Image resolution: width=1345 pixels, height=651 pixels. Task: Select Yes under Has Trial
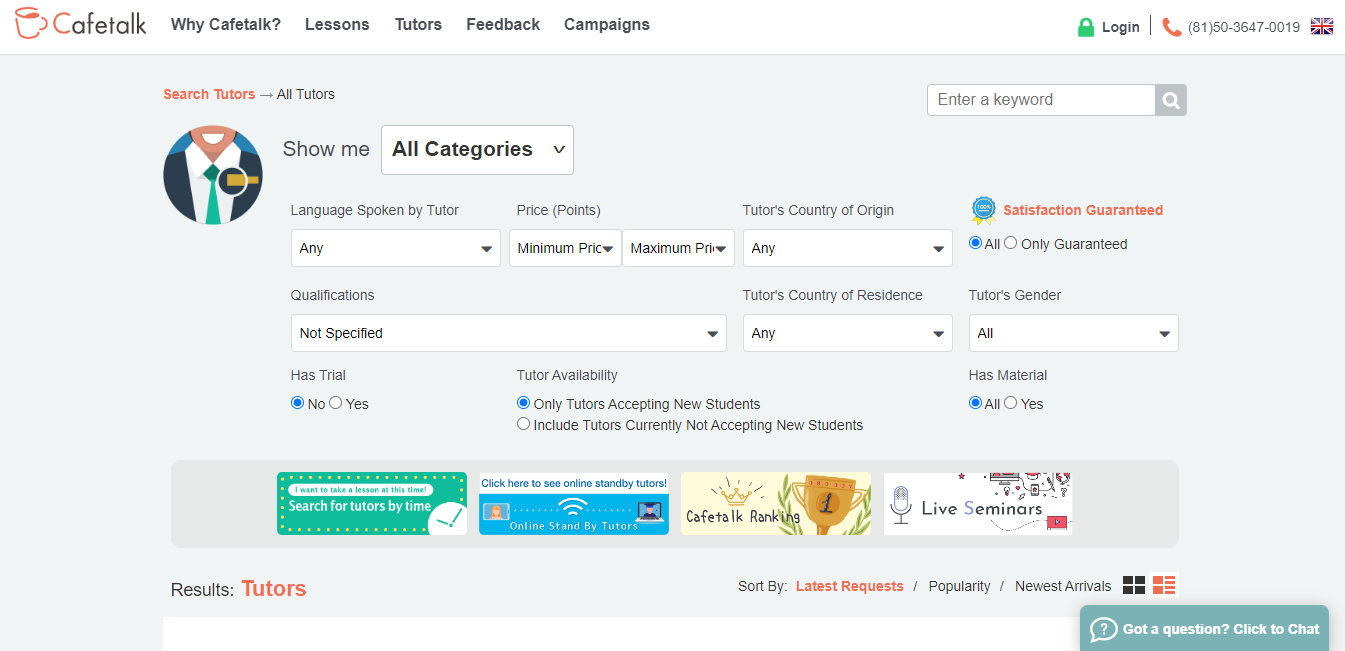tap(336, 403)
